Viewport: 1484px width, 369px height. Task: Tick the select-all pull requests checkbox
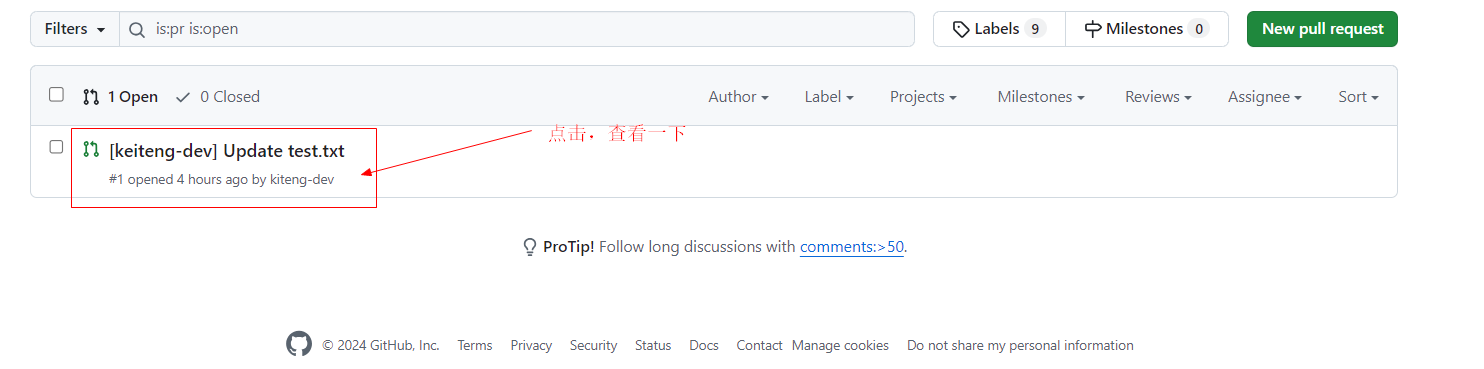pos(57,95)
